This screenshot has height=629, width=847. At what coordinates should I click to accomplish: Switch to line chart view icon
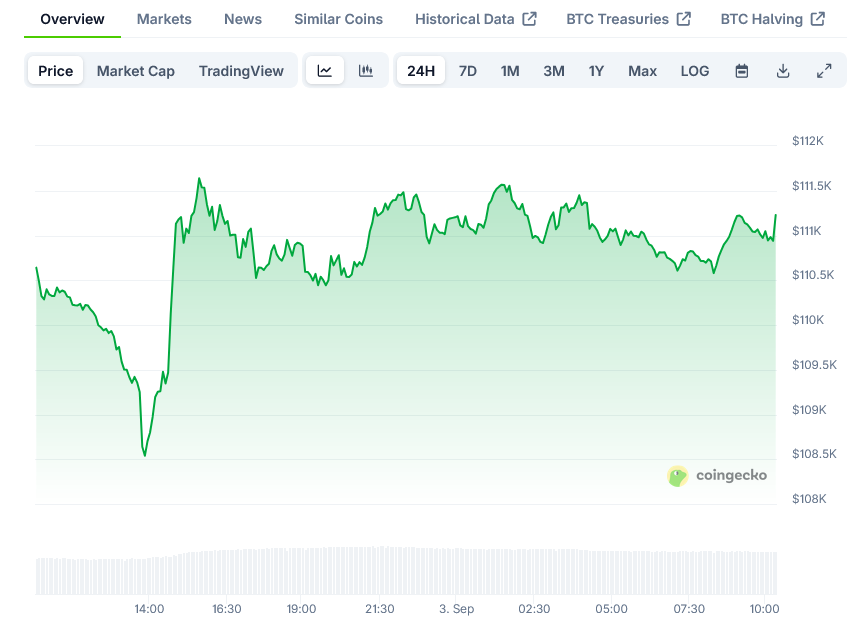click(325, 71)
